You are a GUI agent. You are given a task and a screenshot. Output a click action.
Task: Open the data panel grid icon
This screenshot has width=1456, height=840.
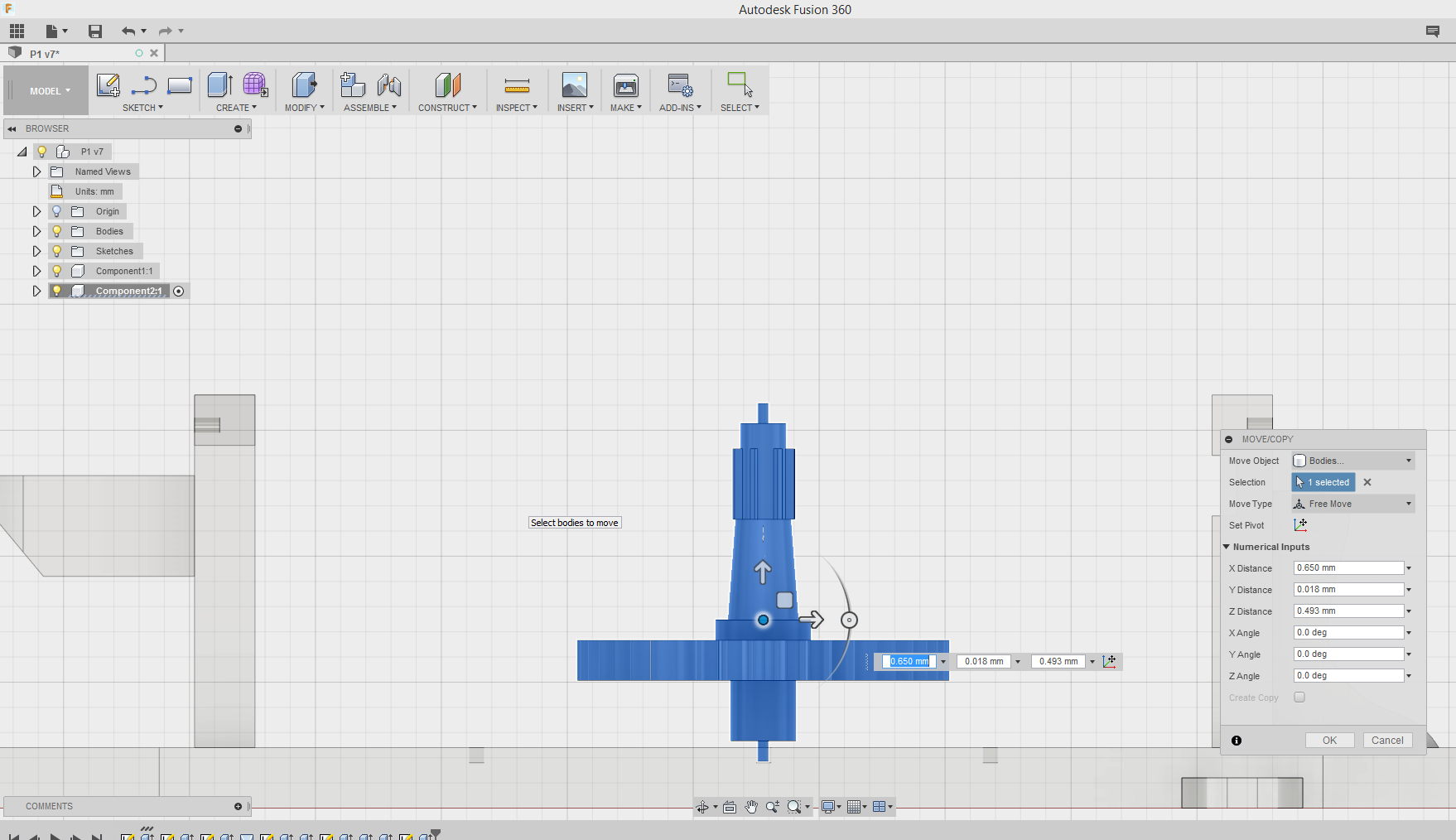coord(17,31)
